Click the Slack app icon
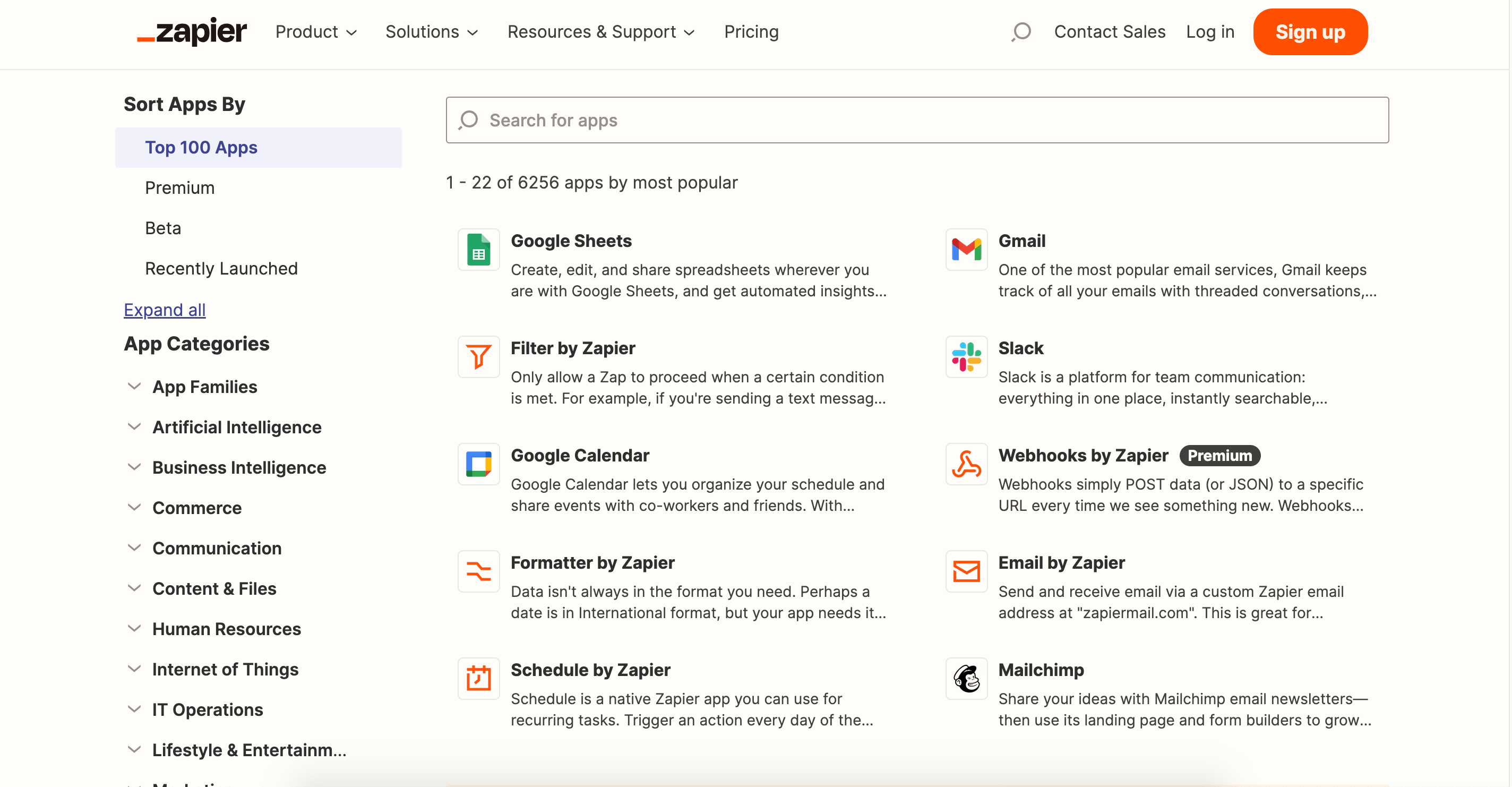1512x787 pixels. [966, 356]
